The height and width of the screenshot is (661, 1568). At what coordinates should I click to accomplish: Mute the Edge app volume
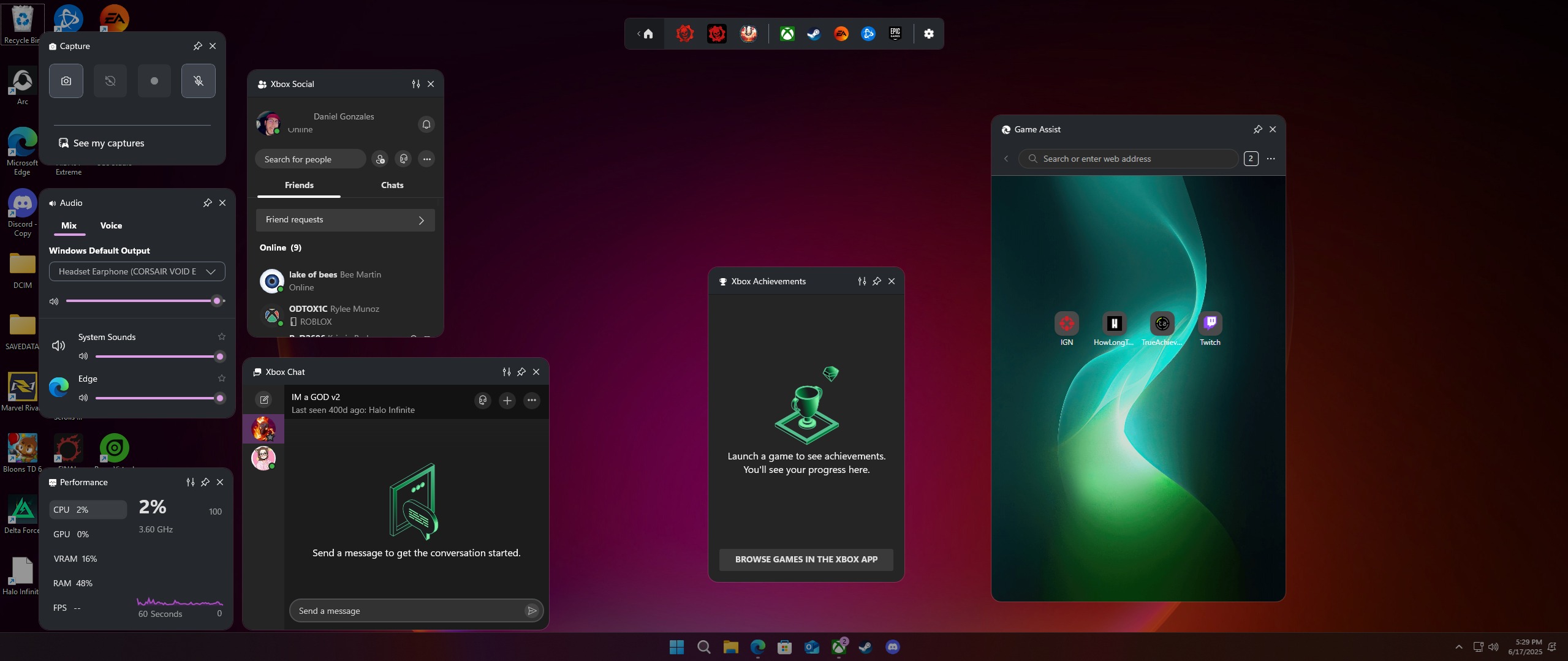(x=83, y=398)
